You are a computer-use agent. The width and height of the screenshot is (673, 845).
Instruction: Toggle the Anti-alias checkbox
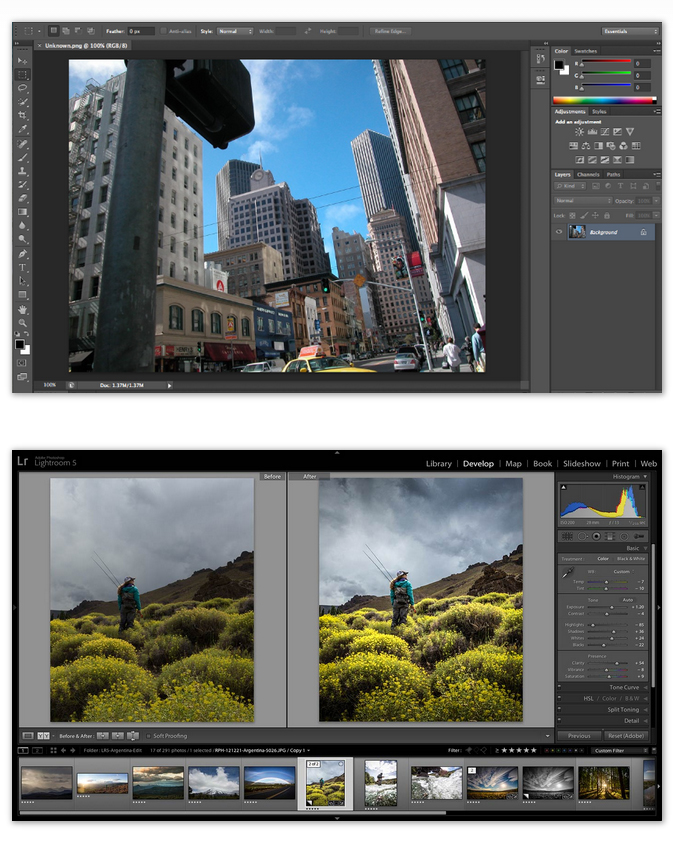(163, 31)
